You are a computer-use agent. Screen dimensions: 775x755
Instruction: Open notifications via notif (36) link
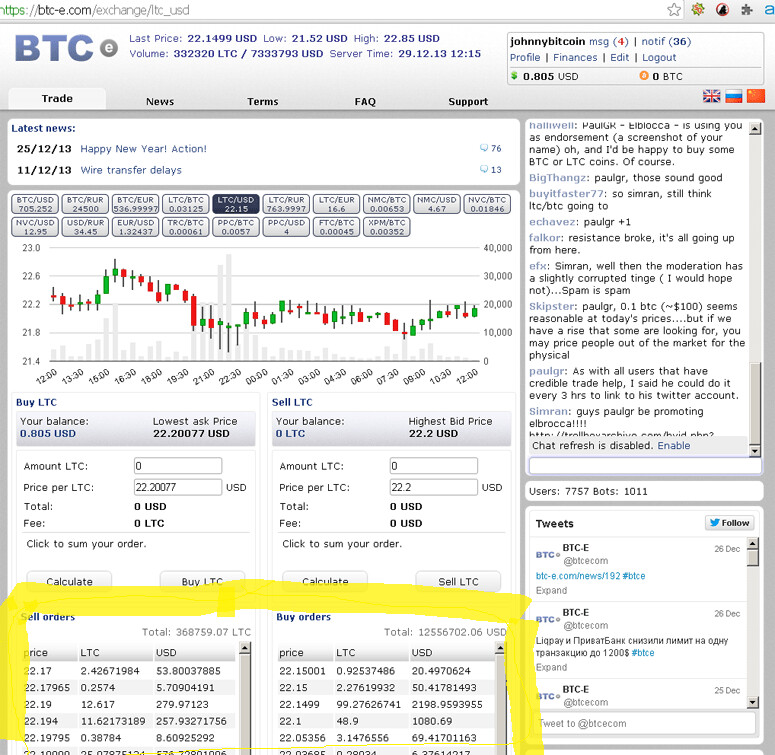[666, 42]
